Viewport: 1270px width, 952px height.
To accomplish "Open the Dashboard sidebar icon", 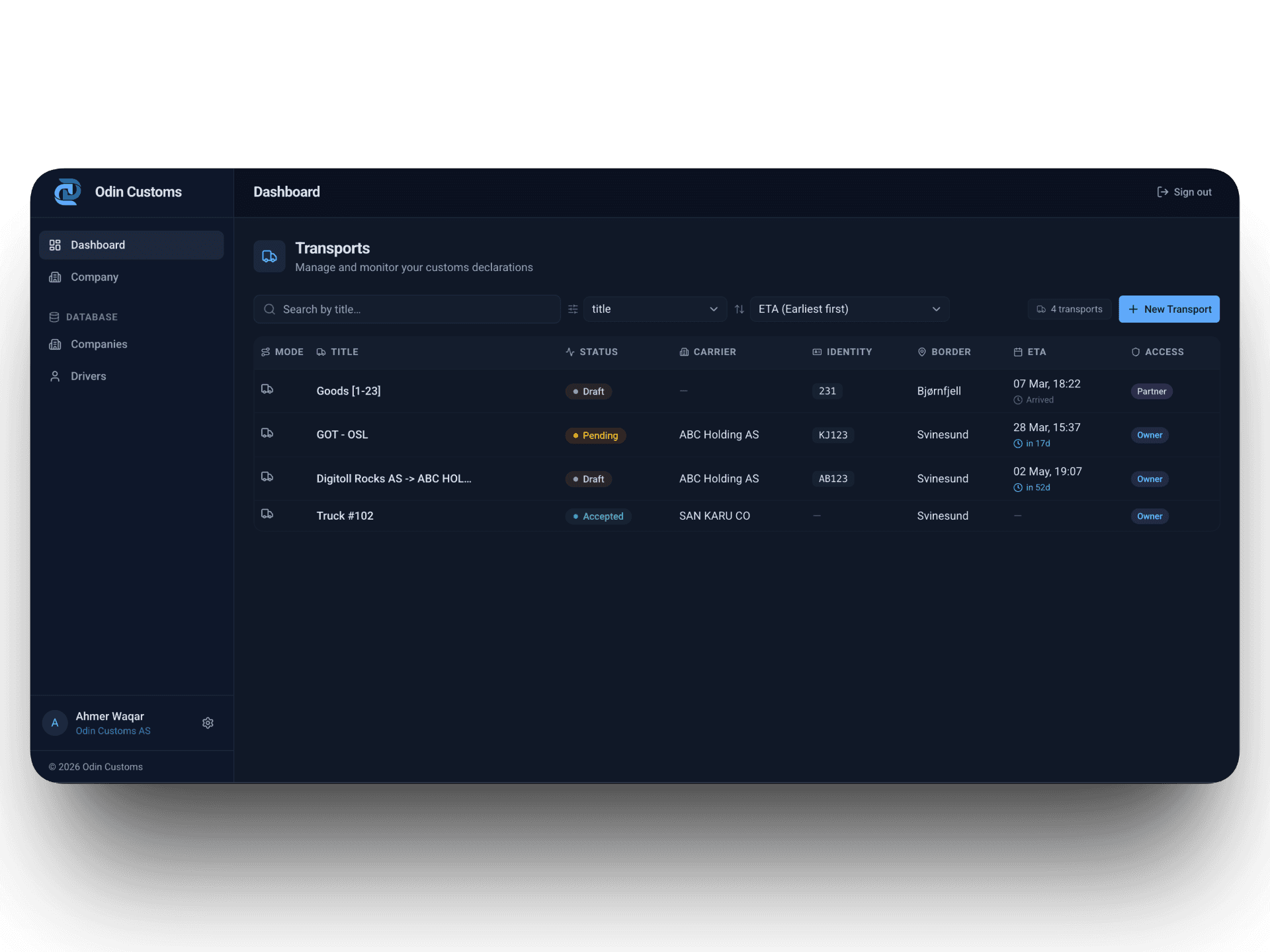I will coord(56,245).
